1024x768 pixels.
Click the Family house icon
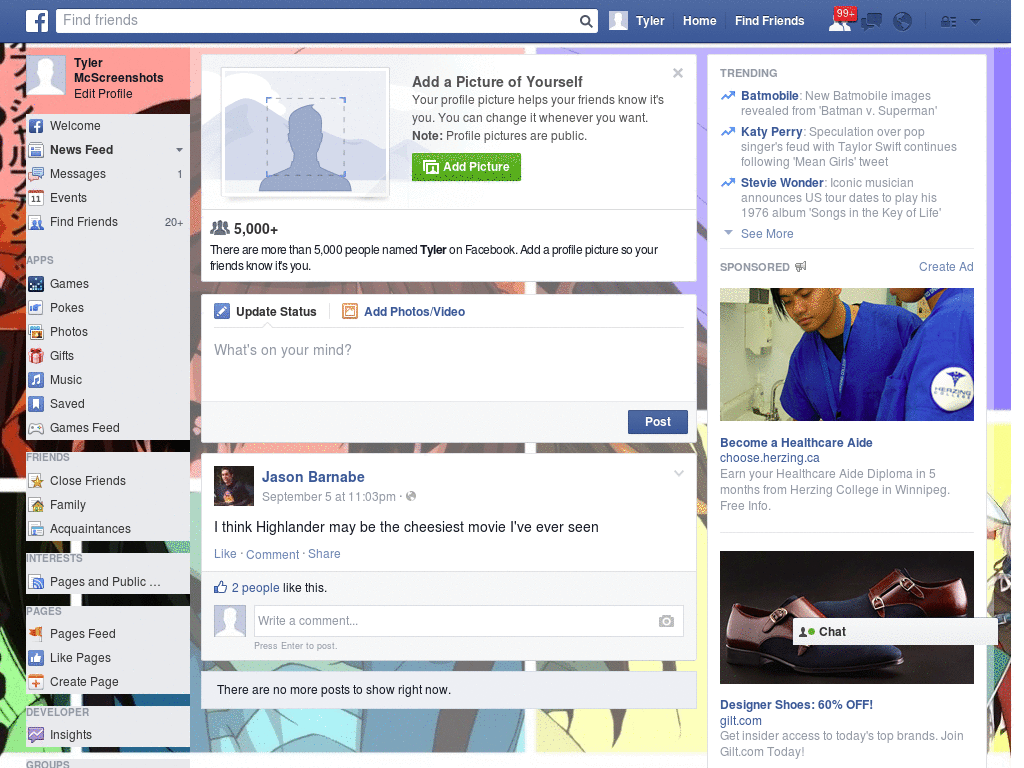click(37, 505)
